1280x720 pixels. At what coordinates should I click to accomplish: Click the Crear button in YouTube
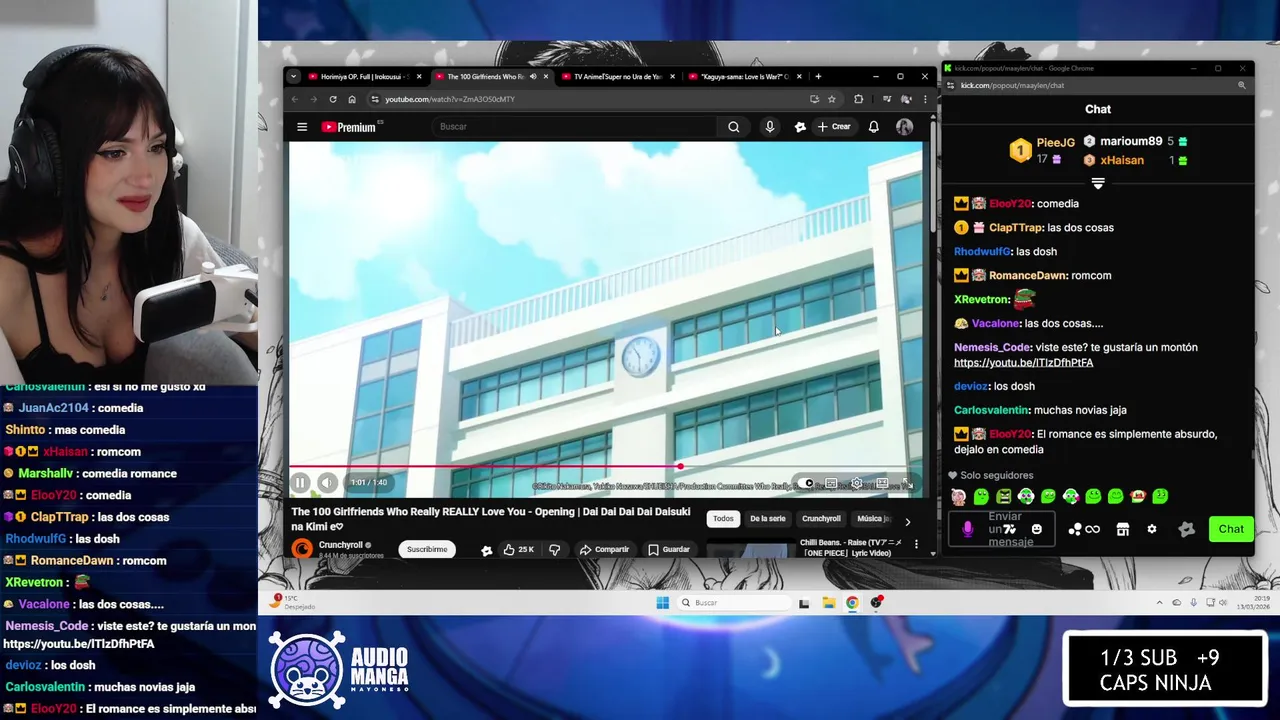pyautogui.click(x=834, y=127)
